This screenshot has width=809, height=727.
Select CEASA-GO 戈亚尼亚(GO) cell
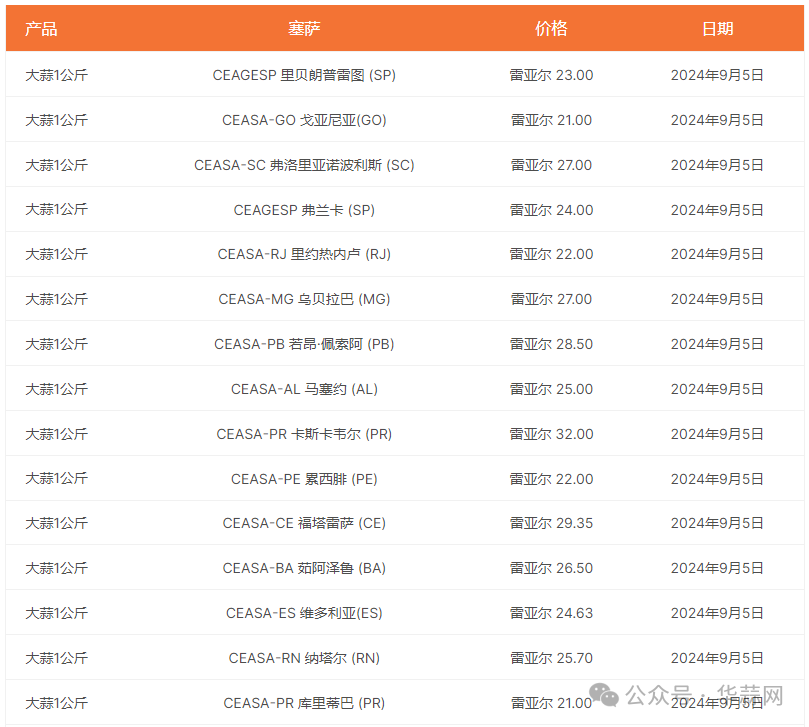pyautogui.click(x=304, y=120)
